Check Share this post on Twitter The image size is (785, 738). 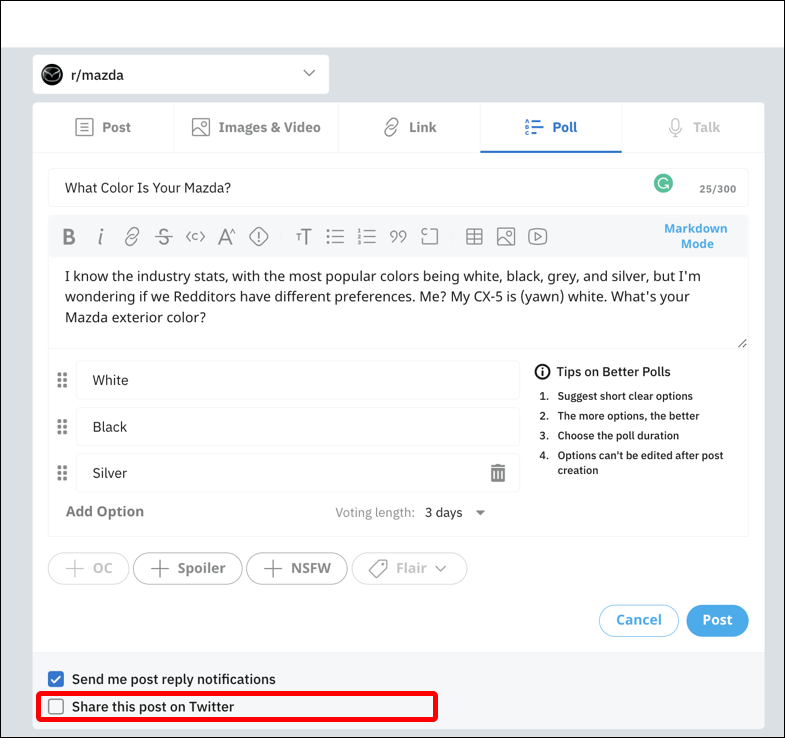(x=56, y=706)
